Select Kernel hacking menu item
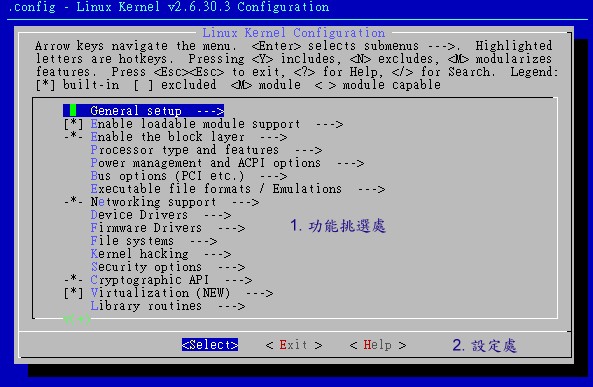Image resolution: width=593 pixels, height=387 pixels. click(139, 254)
